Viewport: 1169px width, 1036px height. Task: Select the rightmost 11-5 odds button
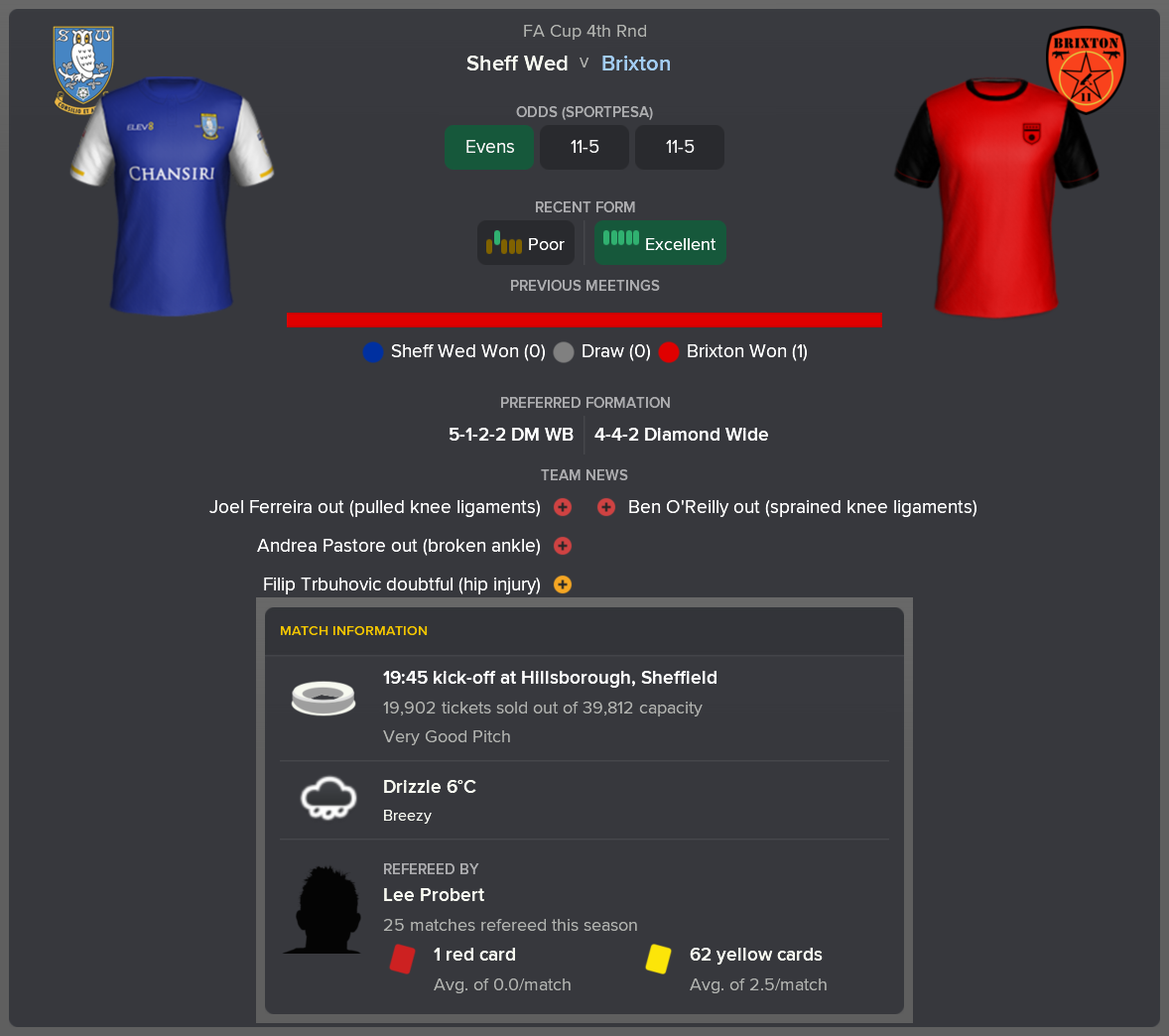coord(679,147)
